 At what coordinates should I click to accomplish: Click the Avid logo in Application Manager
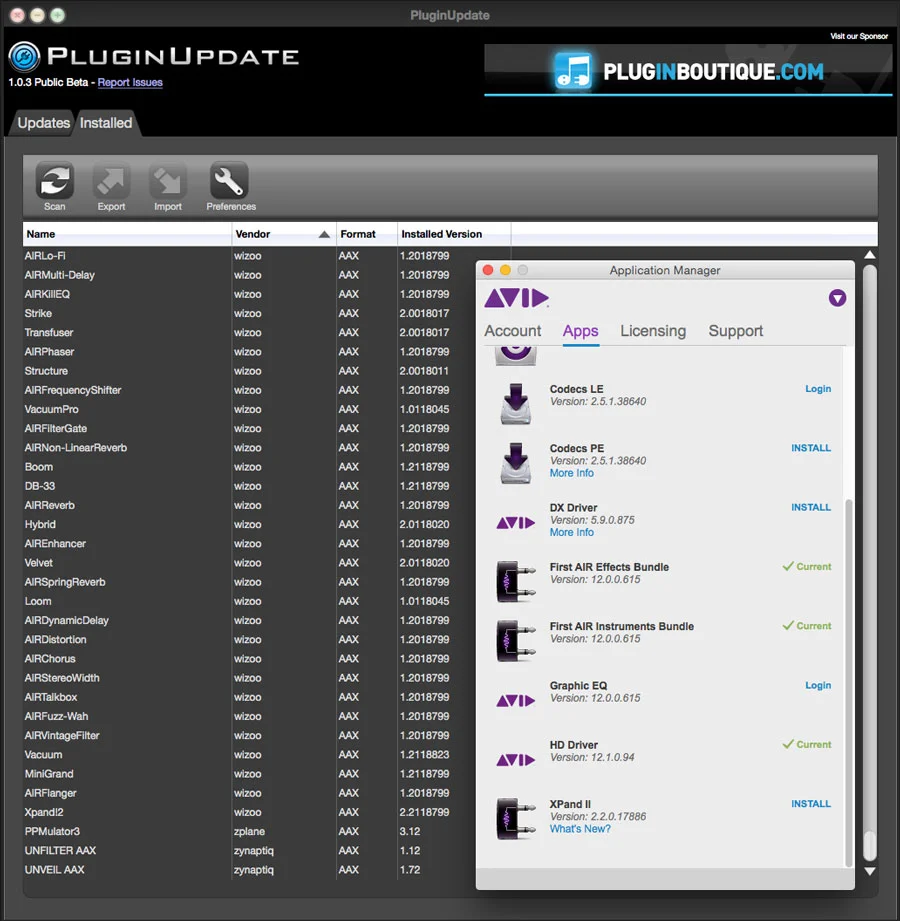tap(516, 298)
